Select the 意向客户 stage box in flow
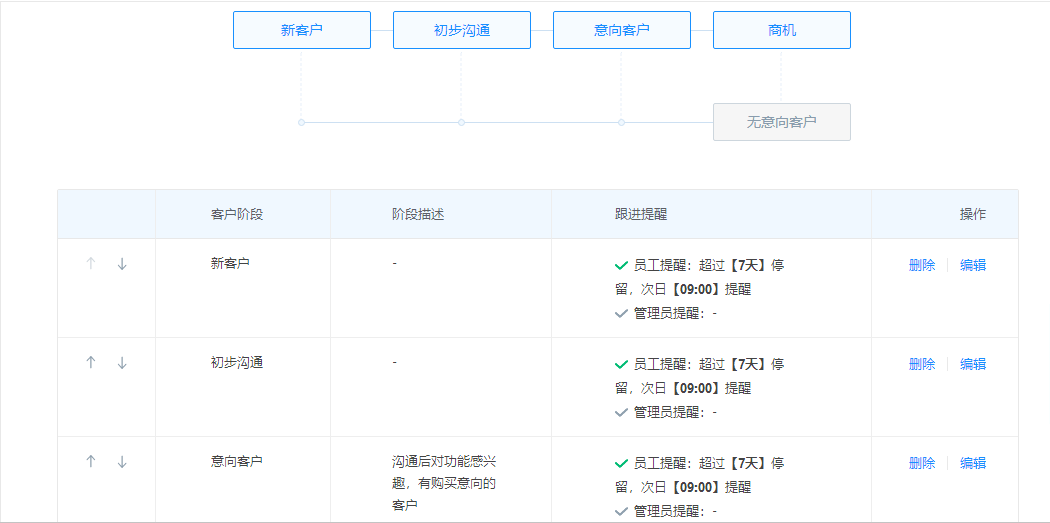This screenshot has height=523, width=1050. (622, 30)
